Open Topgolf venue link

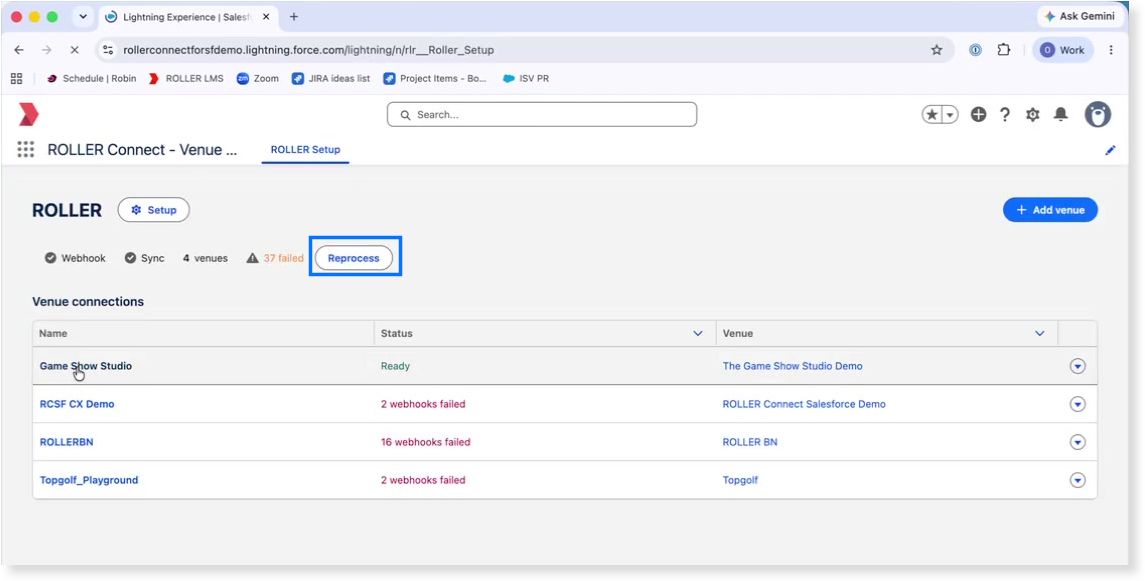(740, 480)
